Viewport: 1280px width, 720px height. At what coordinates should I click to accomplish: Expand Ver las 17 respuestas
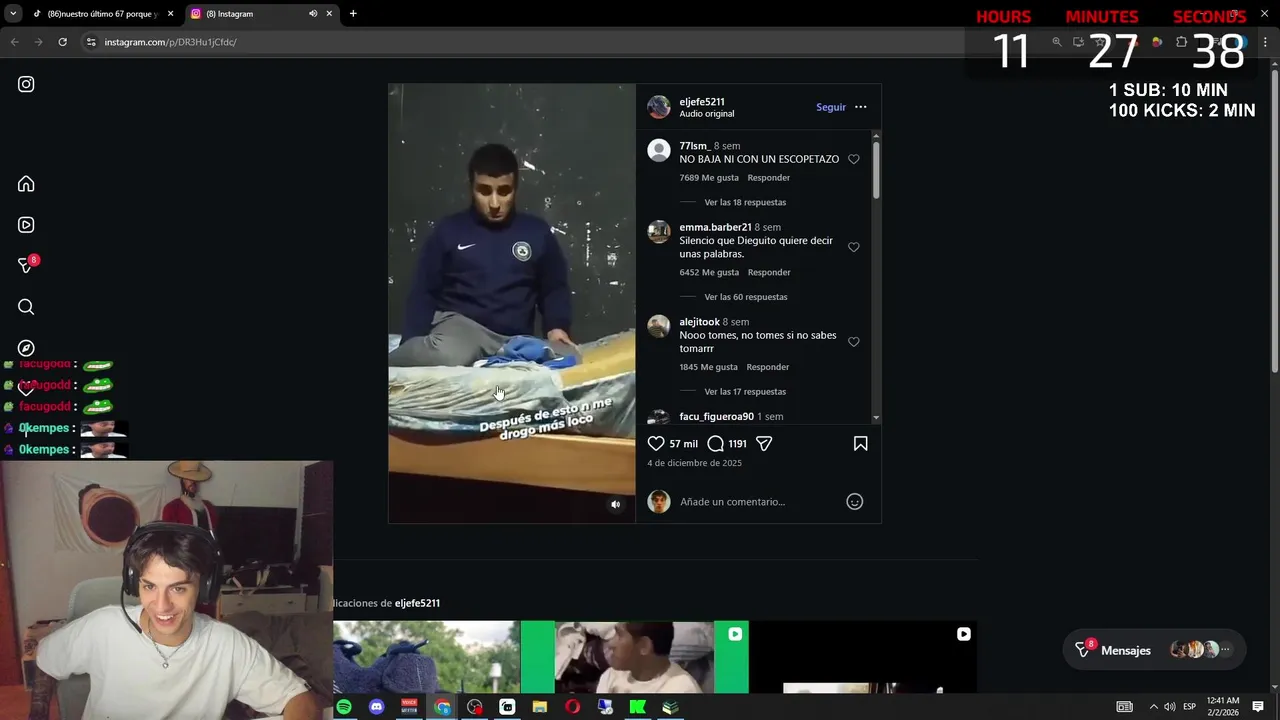click(745, 392)
